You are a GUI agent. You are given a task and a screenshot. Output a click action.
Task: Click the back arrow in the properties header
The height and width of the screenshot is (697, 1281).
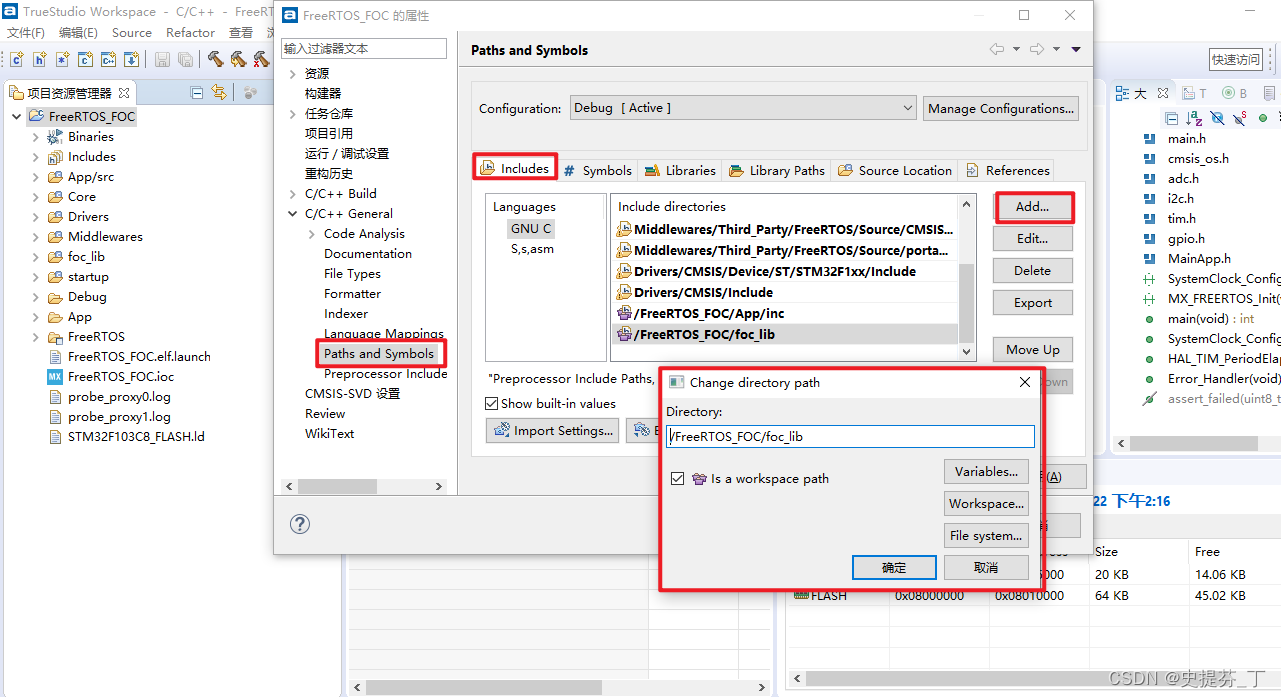click(x=996, y=49)
